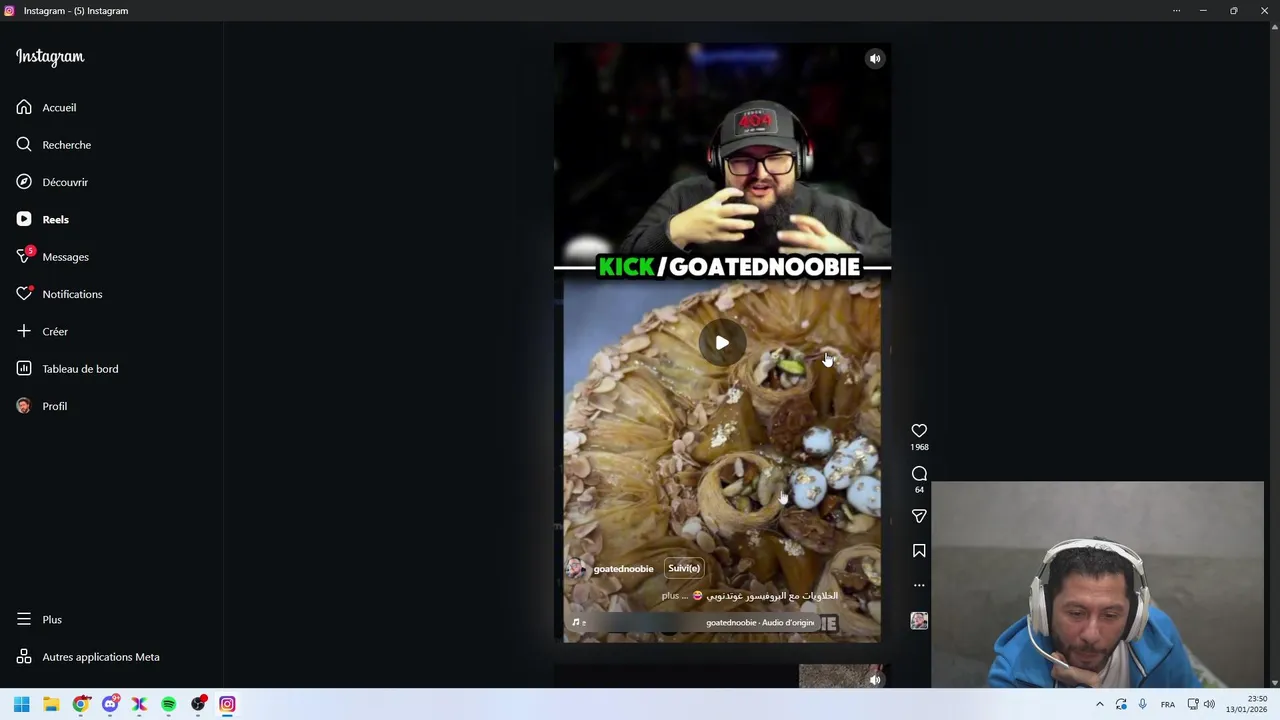This screenshot has width=1280, height=720.
Task: Click goatednoobie's avatar on the reel
Action: 577,569
